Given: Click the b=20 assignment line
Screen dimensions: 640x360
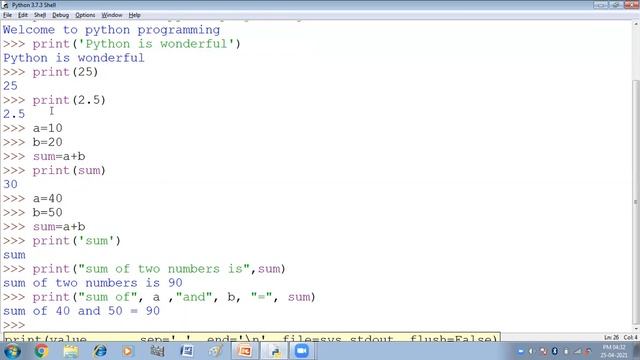Looking at the screenshot, I should [48, 142].
